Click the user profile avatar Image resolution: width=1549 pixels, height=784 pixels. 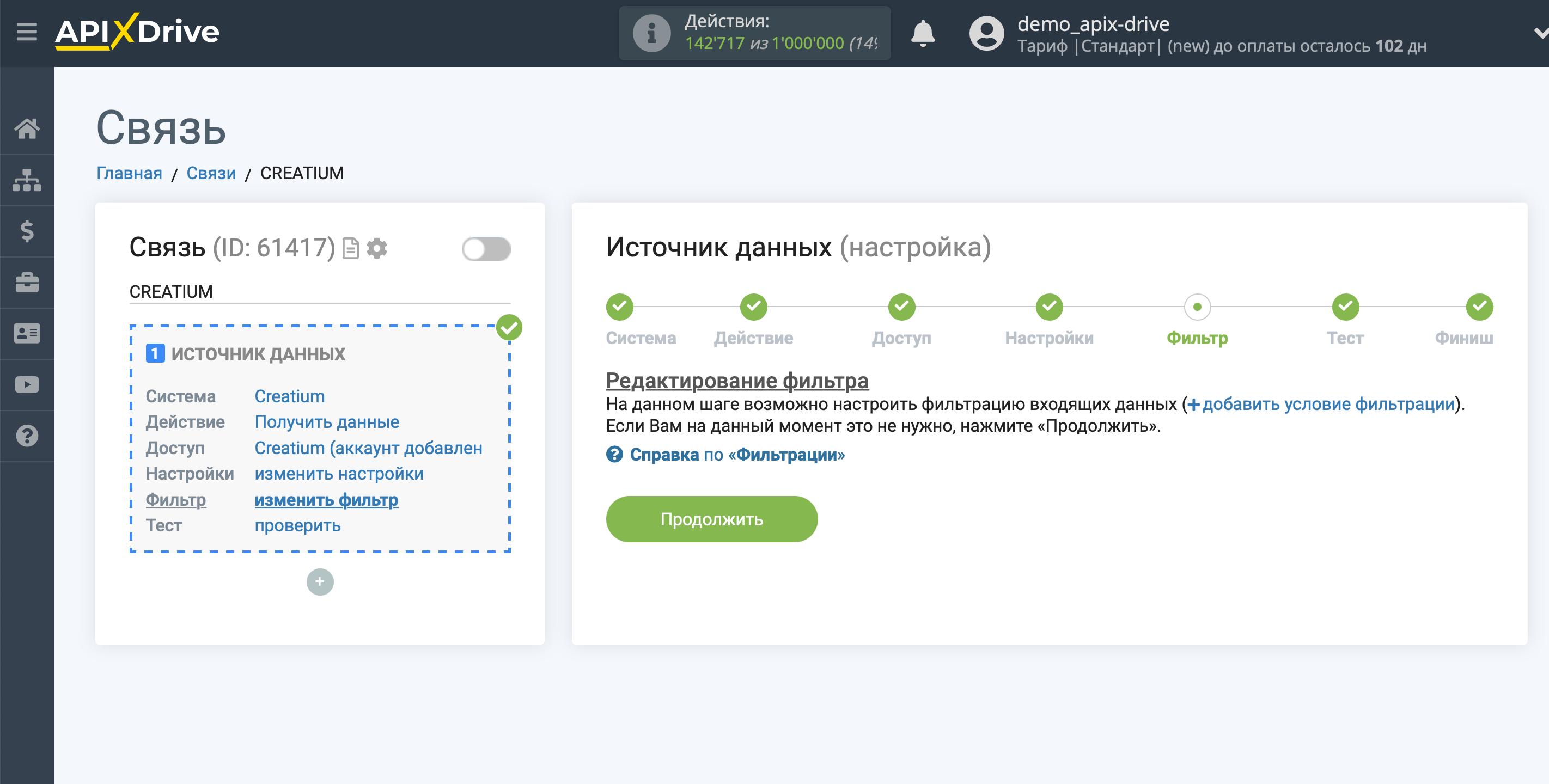tap(986, 33)
